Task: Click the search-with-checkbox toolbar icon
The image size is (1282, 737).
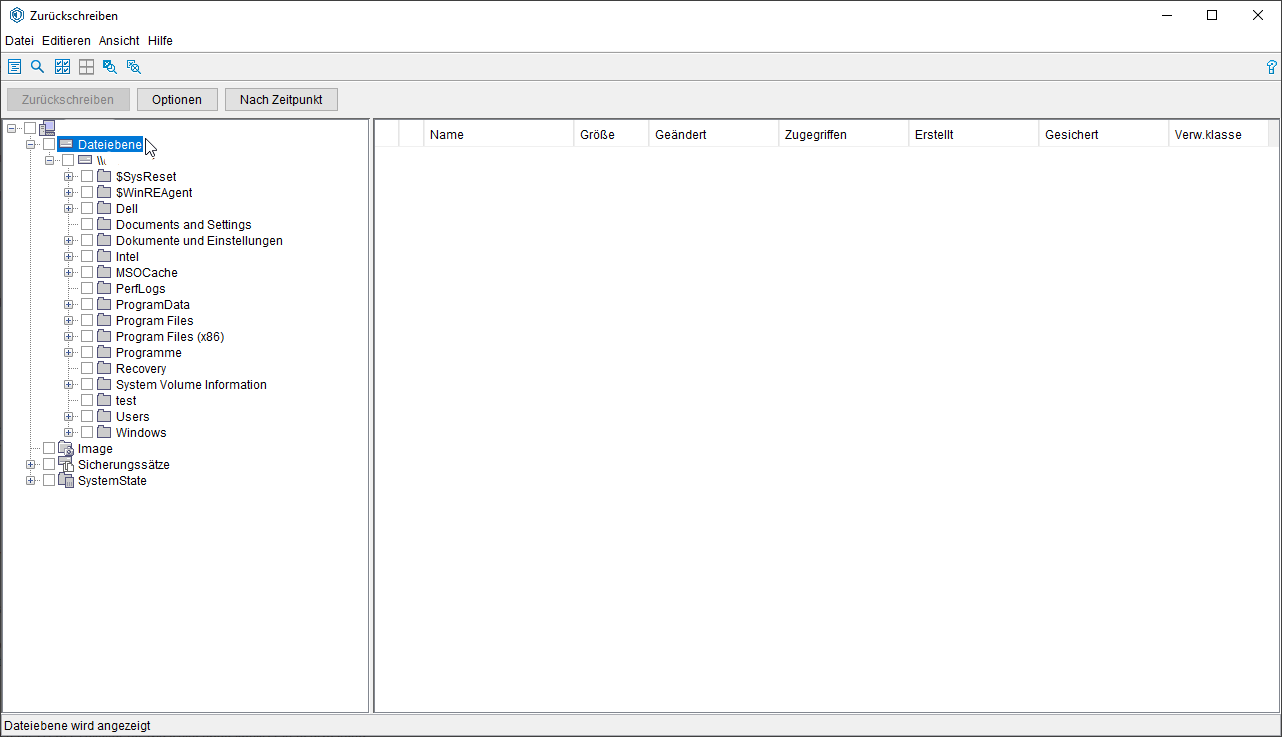Action: pos(110,67)
